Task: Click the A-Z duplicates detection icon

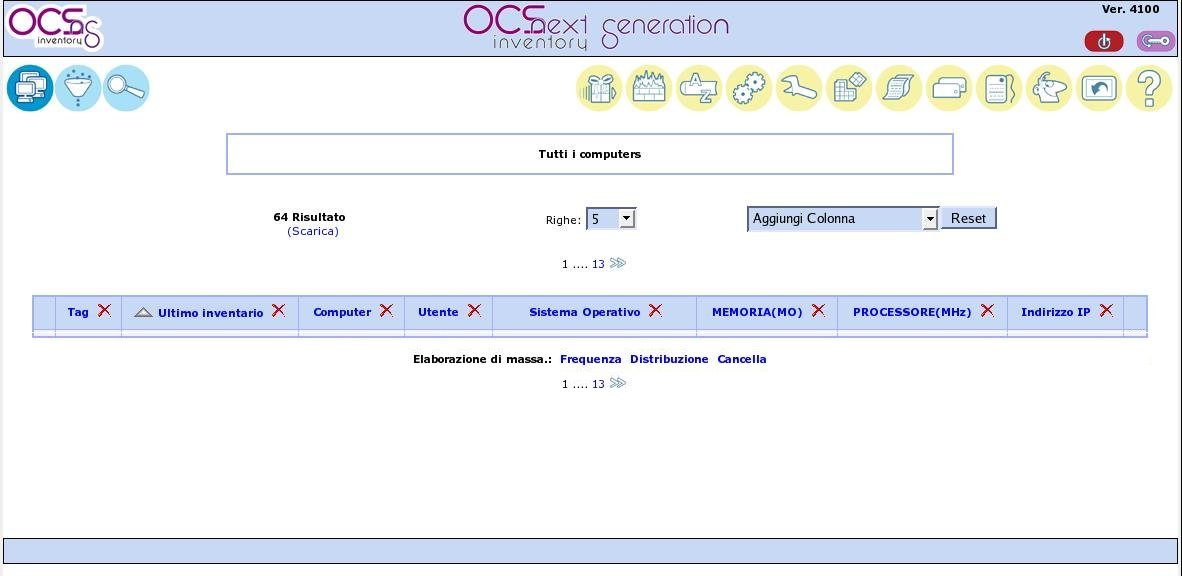Action: 698,88
